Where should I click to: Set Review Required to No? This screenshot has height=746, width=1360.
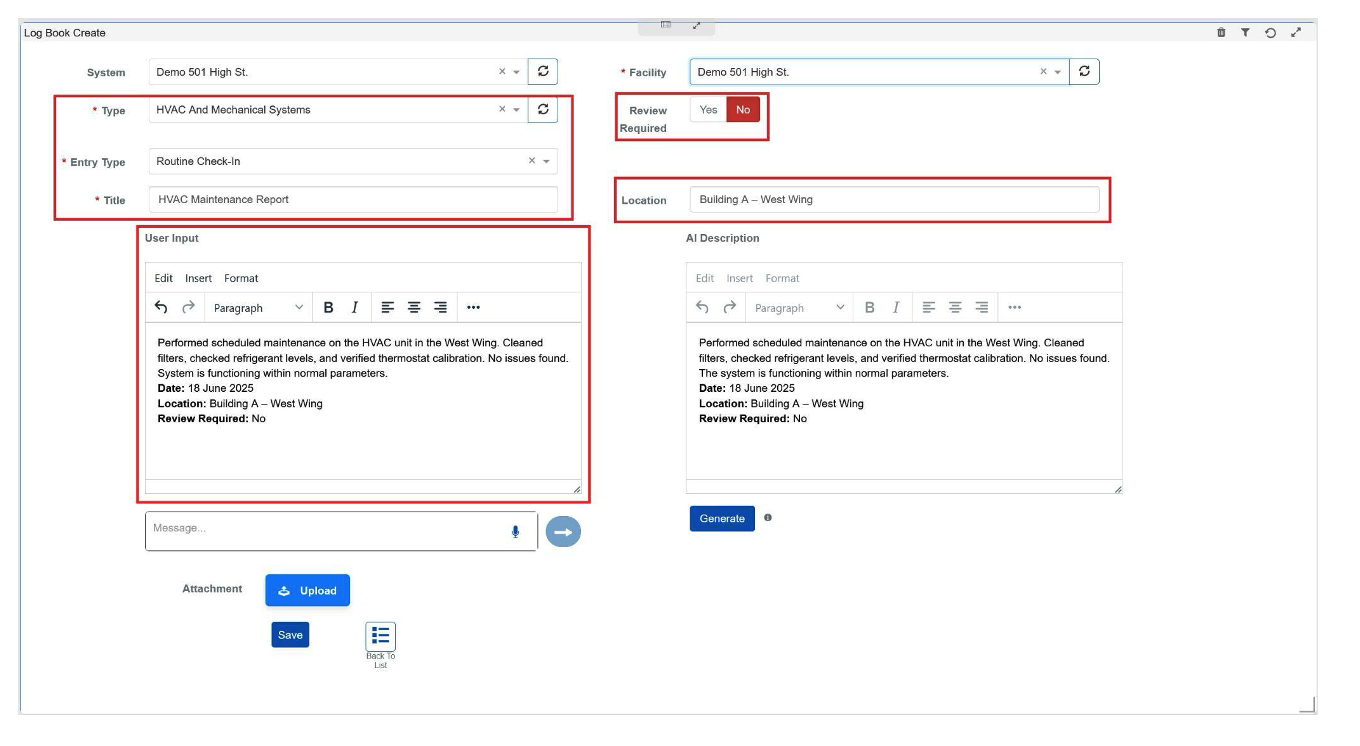(x=743, y=110)
